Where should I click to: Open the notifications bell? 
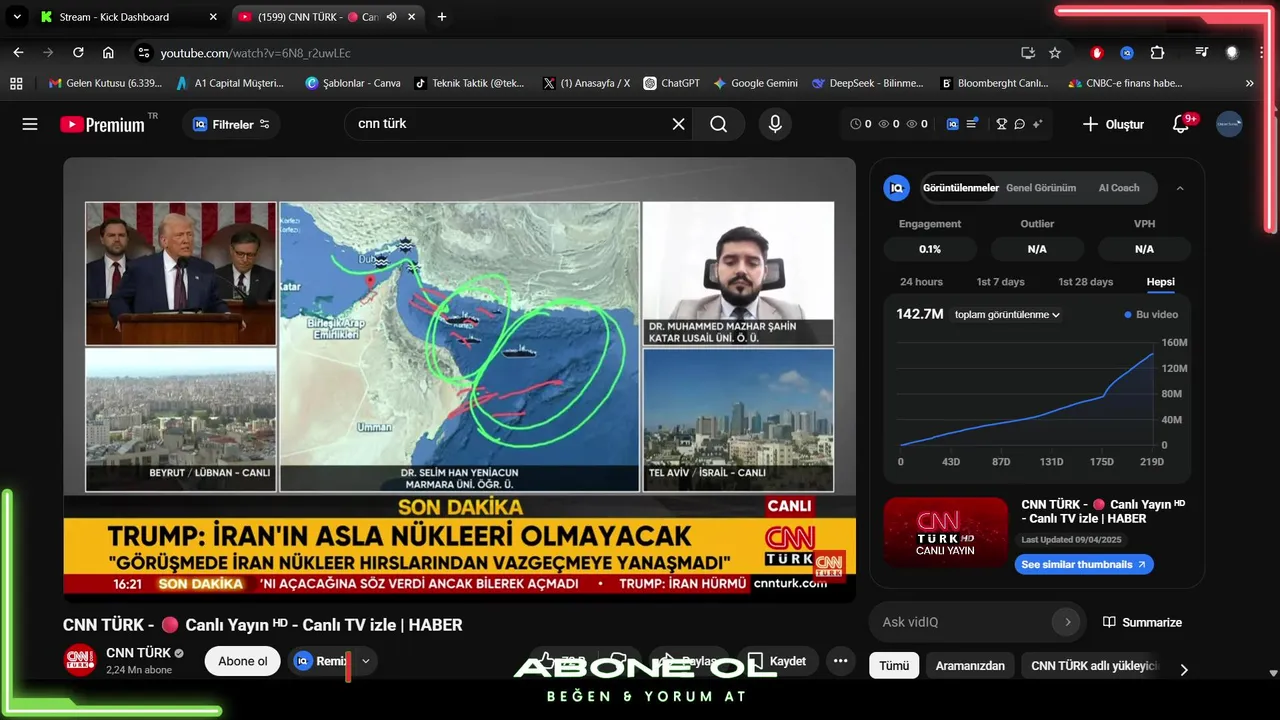1181,124
